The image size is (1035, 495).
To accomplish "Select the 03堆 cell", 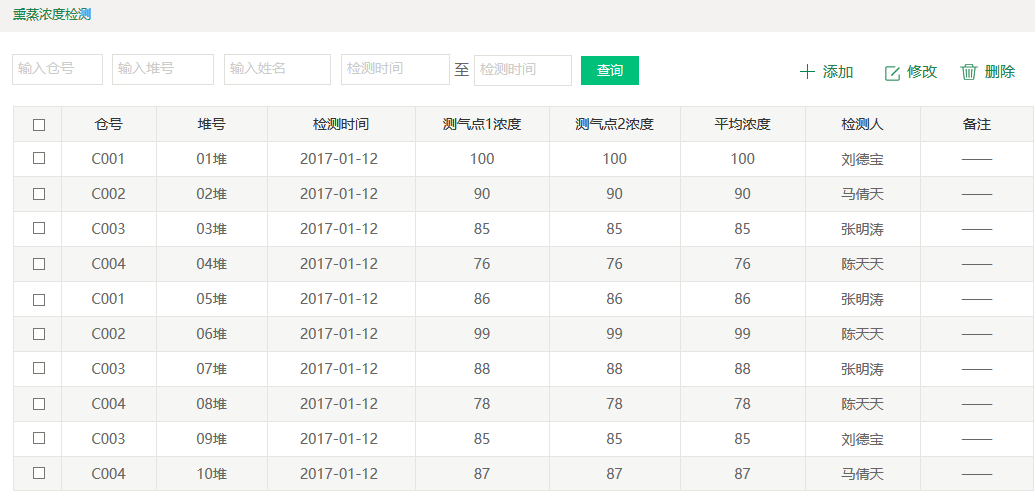I will [212, 229].
